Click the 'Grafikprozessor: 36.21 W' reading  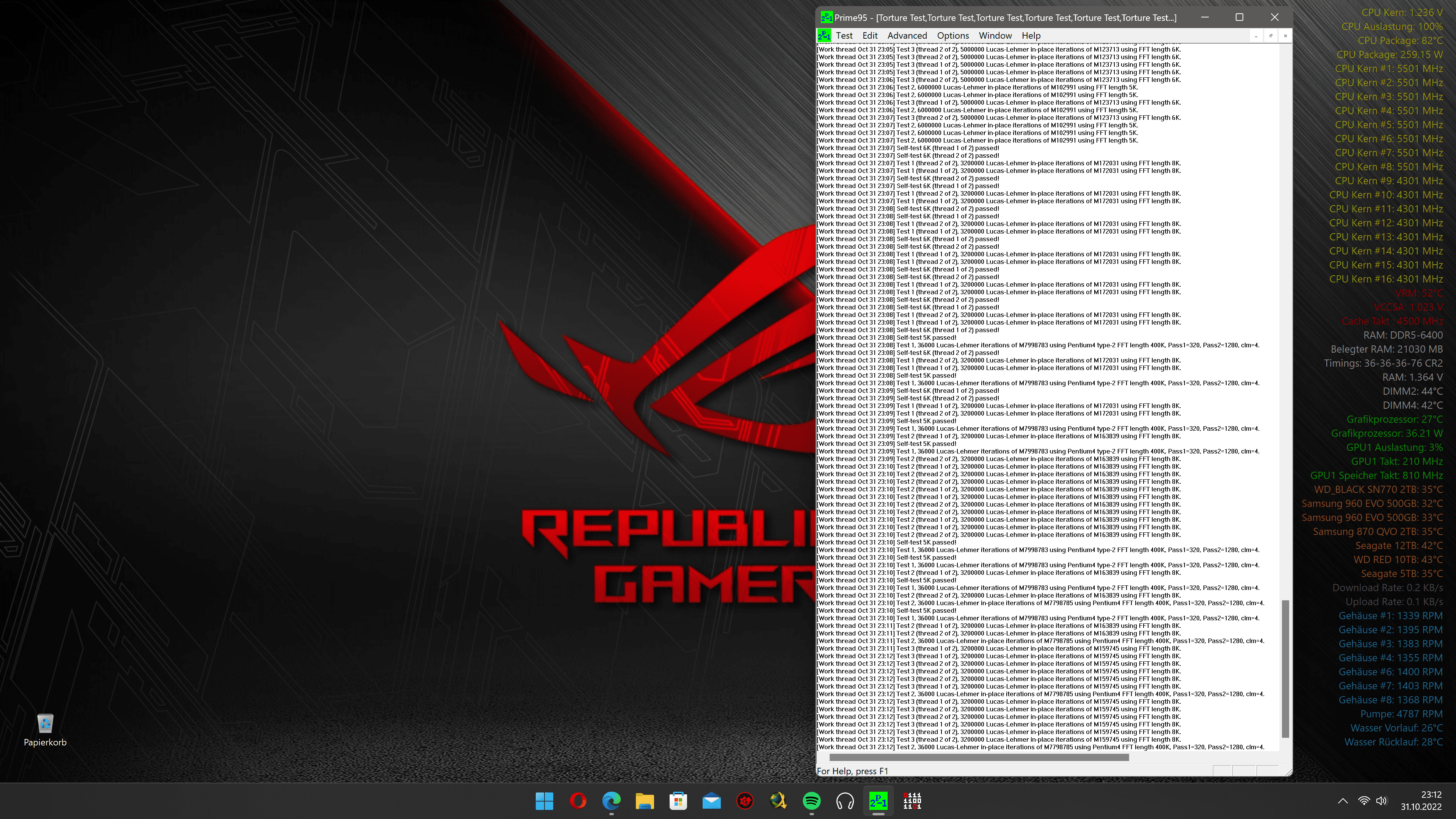(x=1387, y=433)
